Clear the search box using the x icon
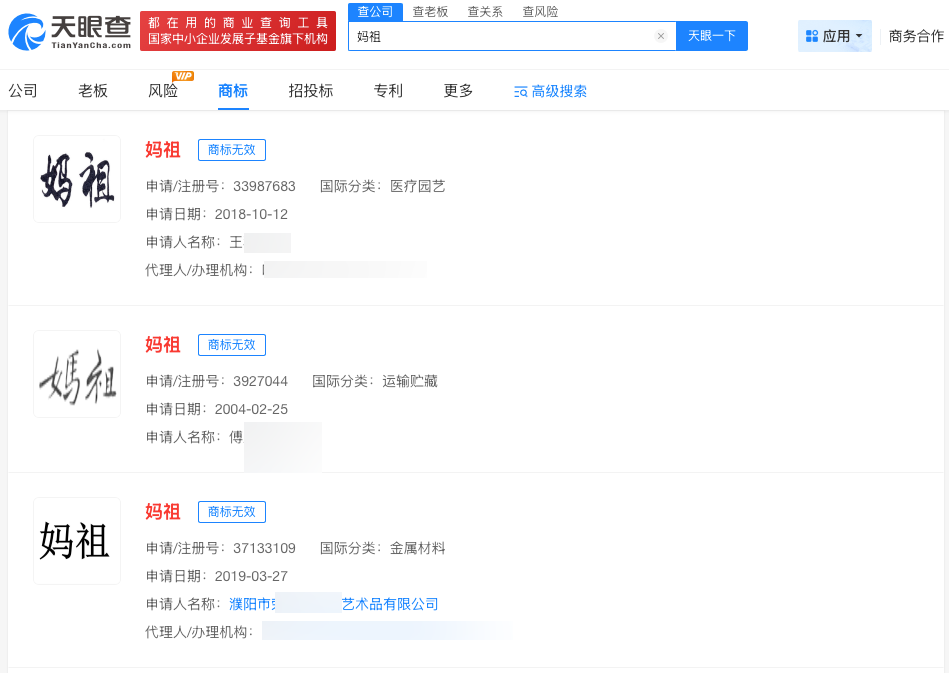Screen dimensions: 949x673 point(660,35)
